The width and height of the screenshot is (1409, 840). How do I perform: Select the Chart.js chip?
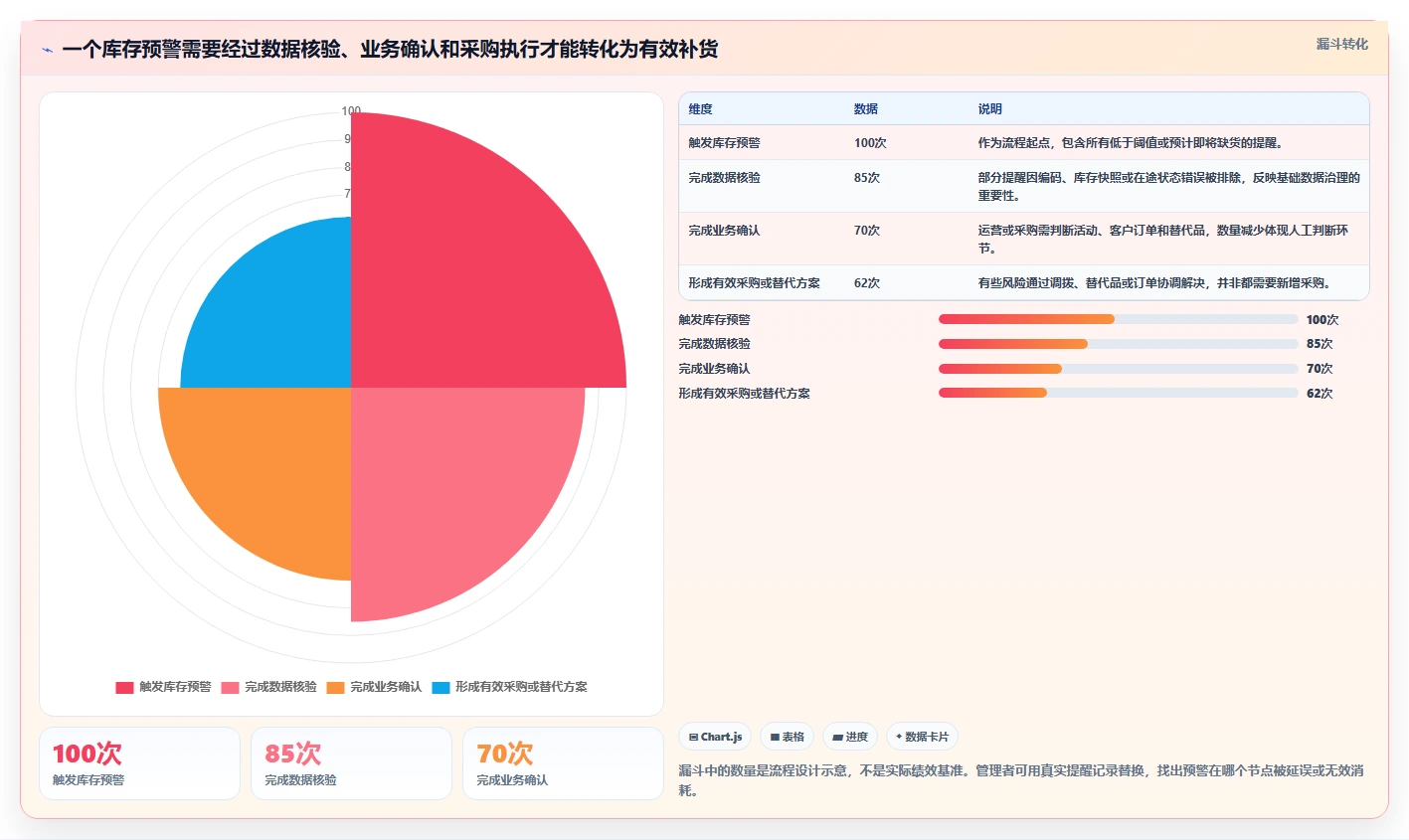pyautogui.click(x=715, y=737)
